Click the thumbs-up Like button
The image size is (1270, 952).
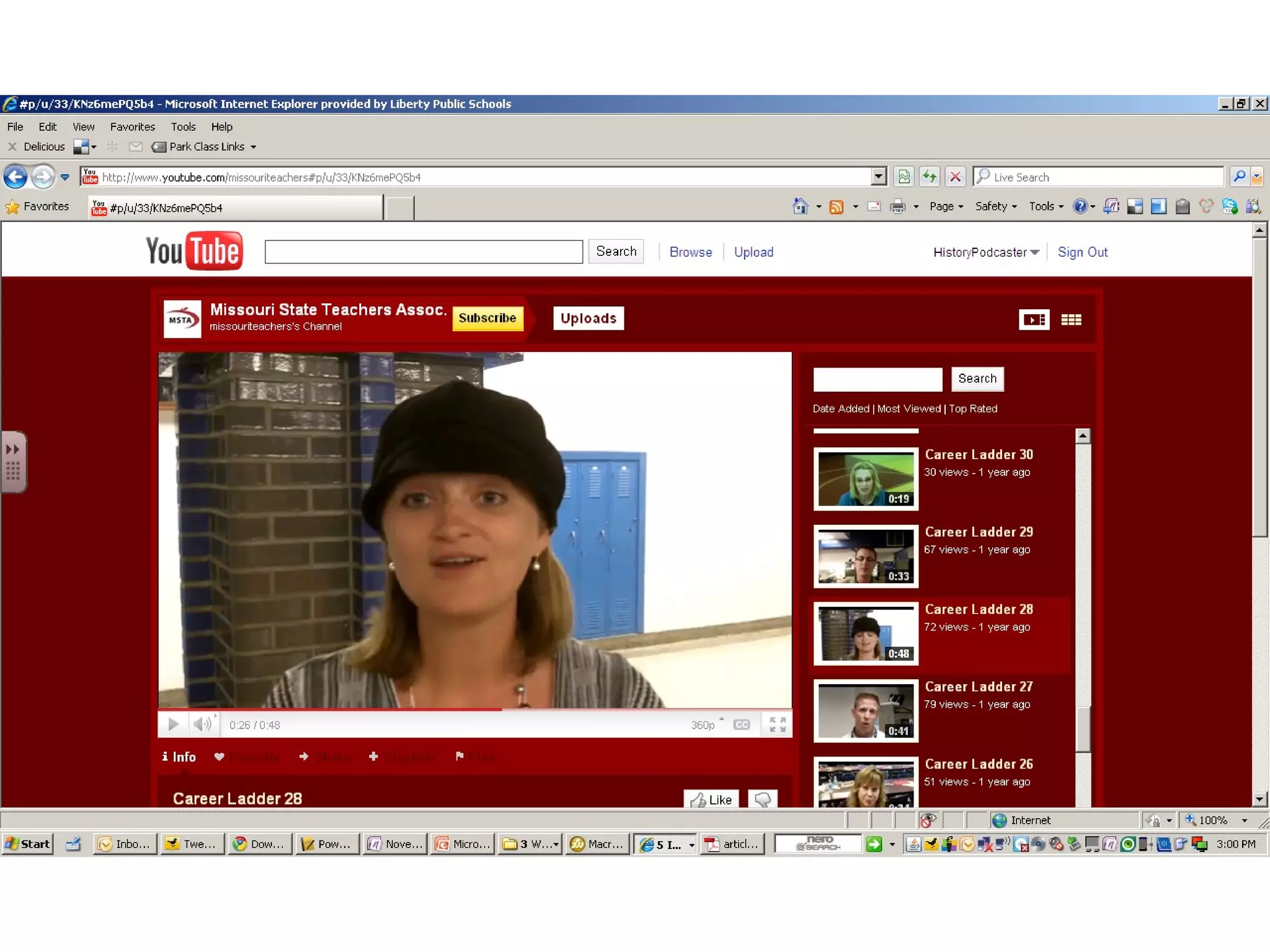click(711, 800)
